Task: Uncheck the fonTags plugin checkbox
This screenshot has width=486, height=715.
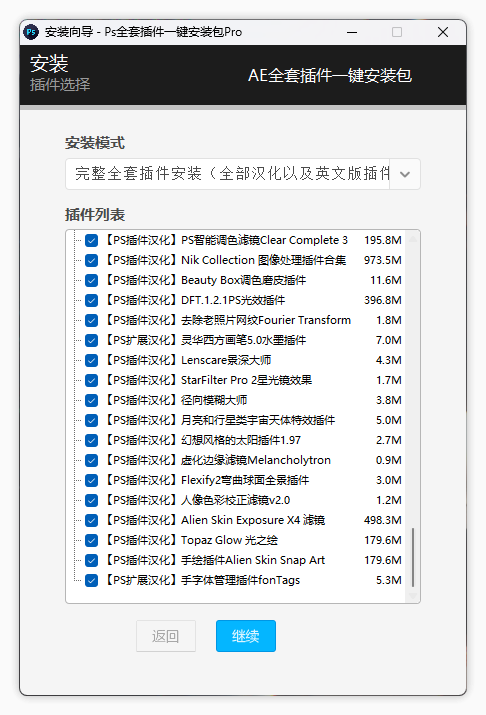Action: [92, 580]
